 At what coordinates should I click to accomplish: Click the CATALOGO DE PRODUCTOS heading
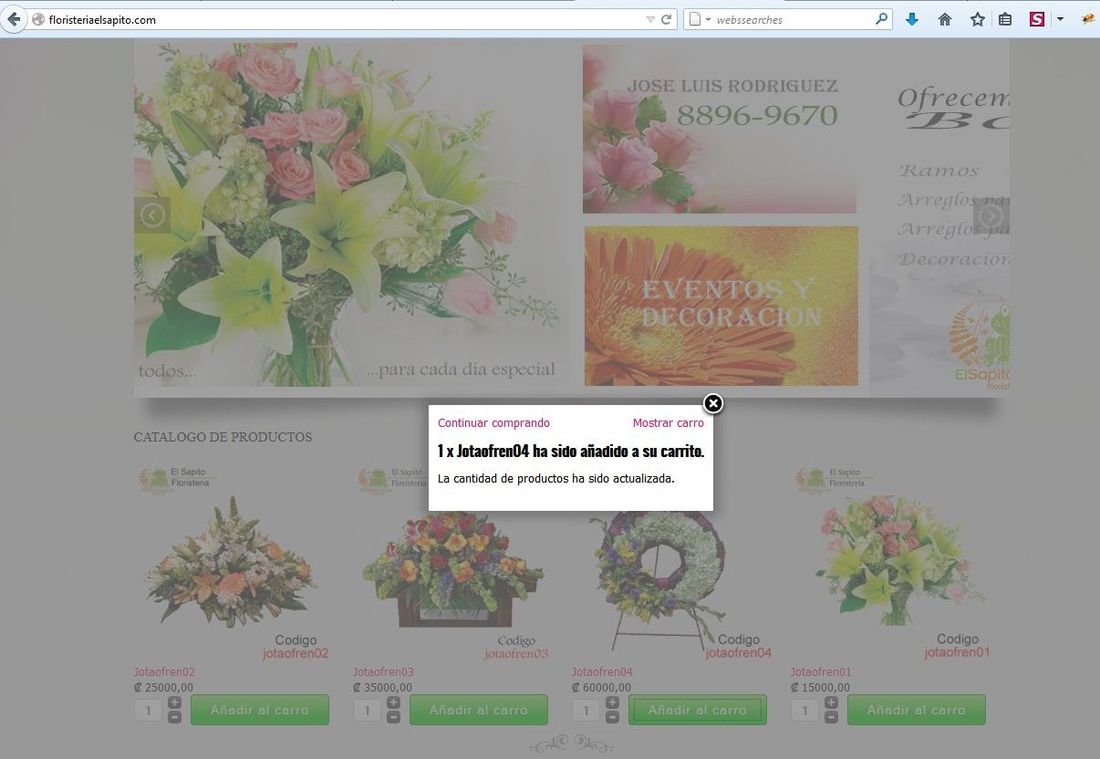pos(223,437)
